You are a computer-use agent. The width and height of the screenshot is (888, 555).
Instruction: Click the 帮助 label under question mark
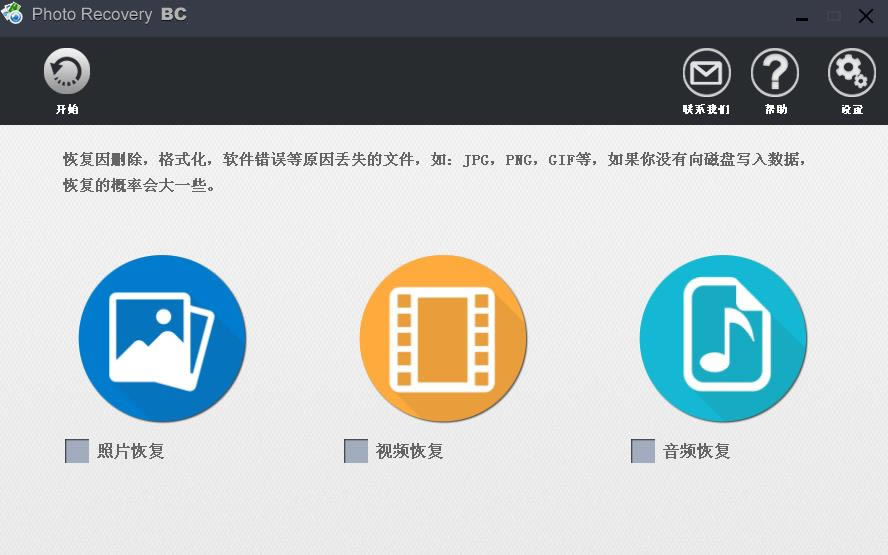[776, 109]
